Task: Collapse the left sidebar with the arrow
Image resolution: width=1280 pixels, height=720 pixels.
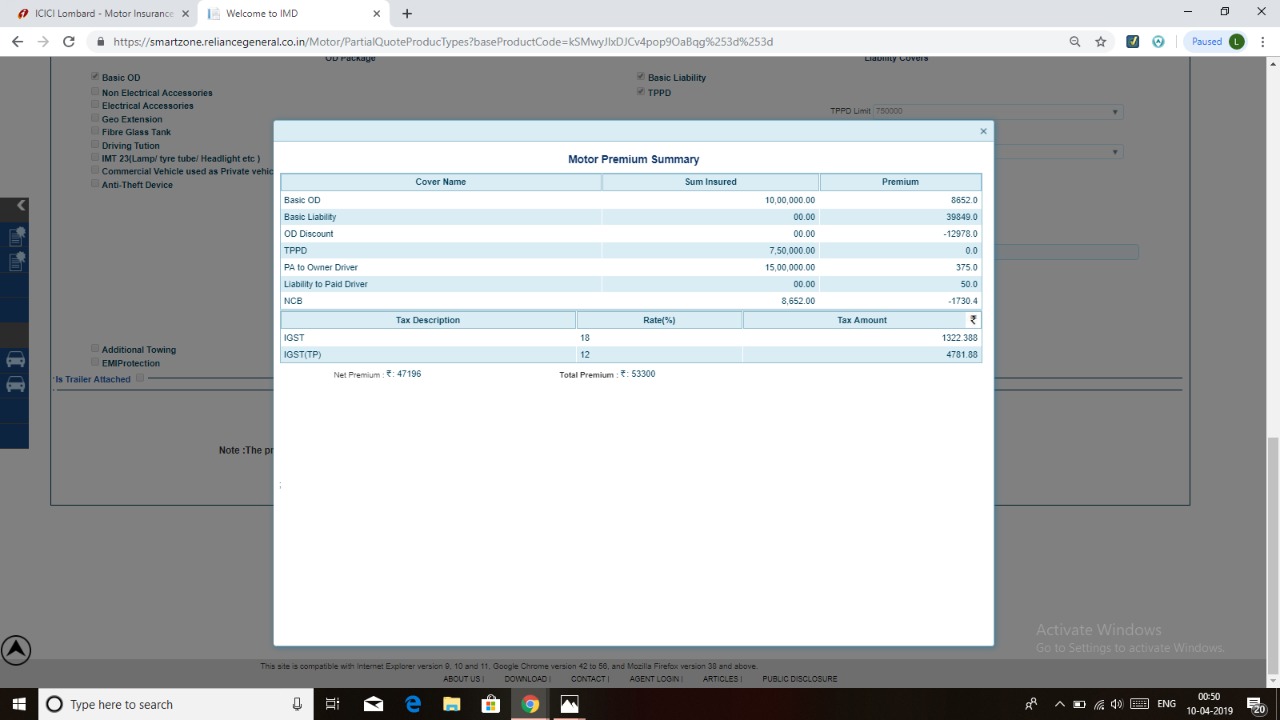Action: (x=21, y=205)
